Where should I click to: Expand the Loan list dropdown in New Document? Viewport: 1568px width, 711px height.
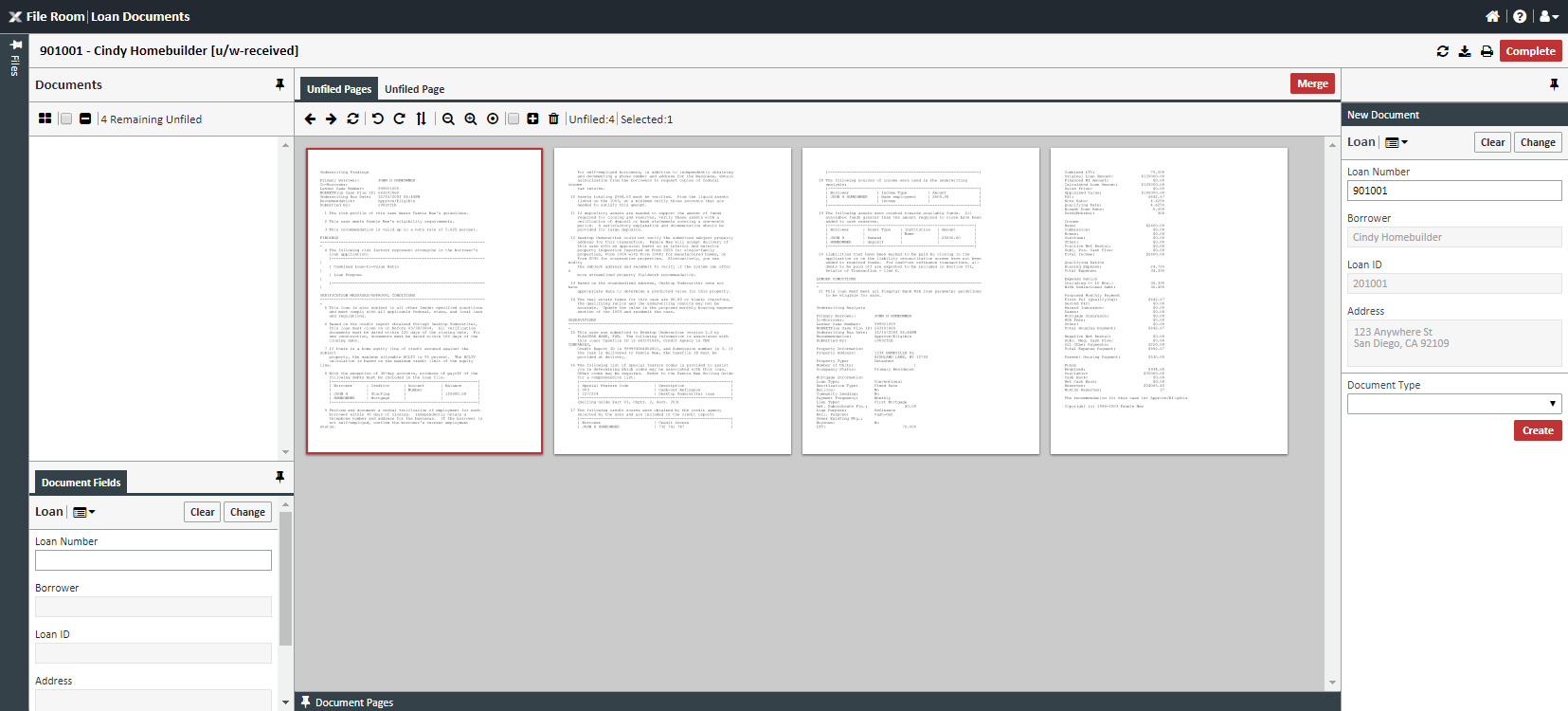point(1397,142)
